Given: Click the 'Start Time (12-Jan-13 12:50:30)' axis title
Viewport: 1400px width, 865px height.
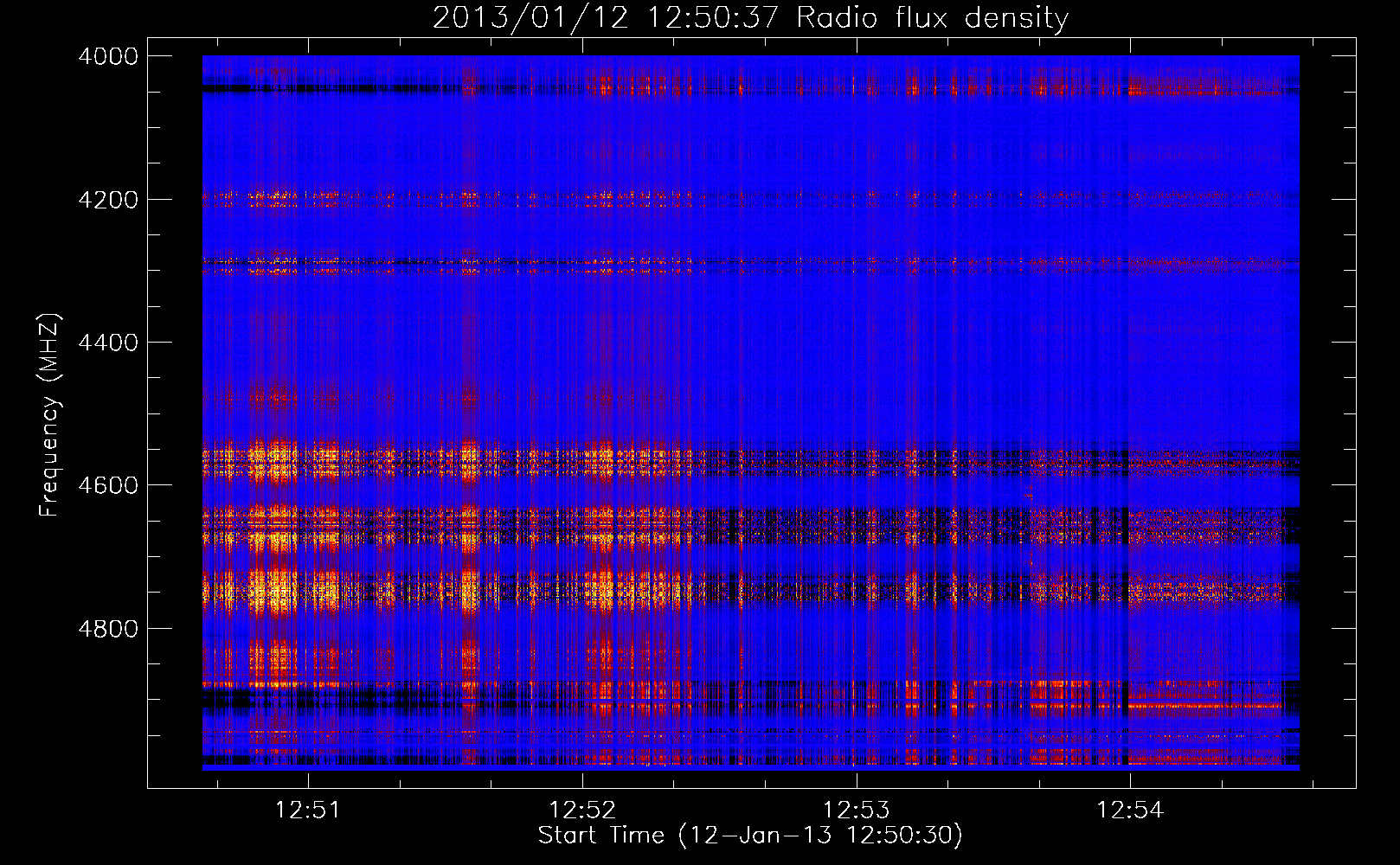Looking at the screenshot, I should click(750, 836).
